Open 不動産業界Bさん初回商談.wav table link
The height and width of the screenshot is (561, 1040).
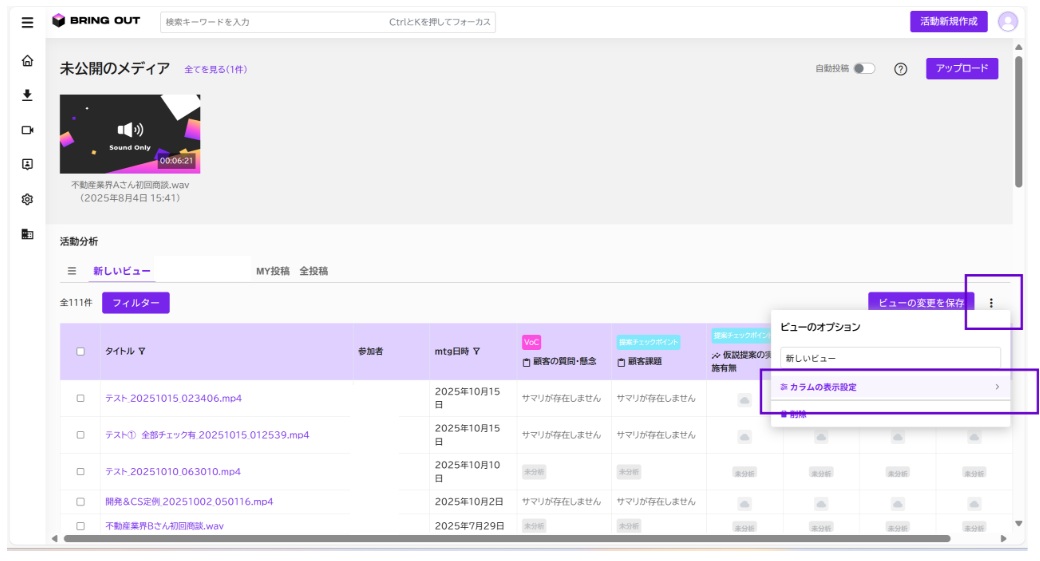(164, 526)
